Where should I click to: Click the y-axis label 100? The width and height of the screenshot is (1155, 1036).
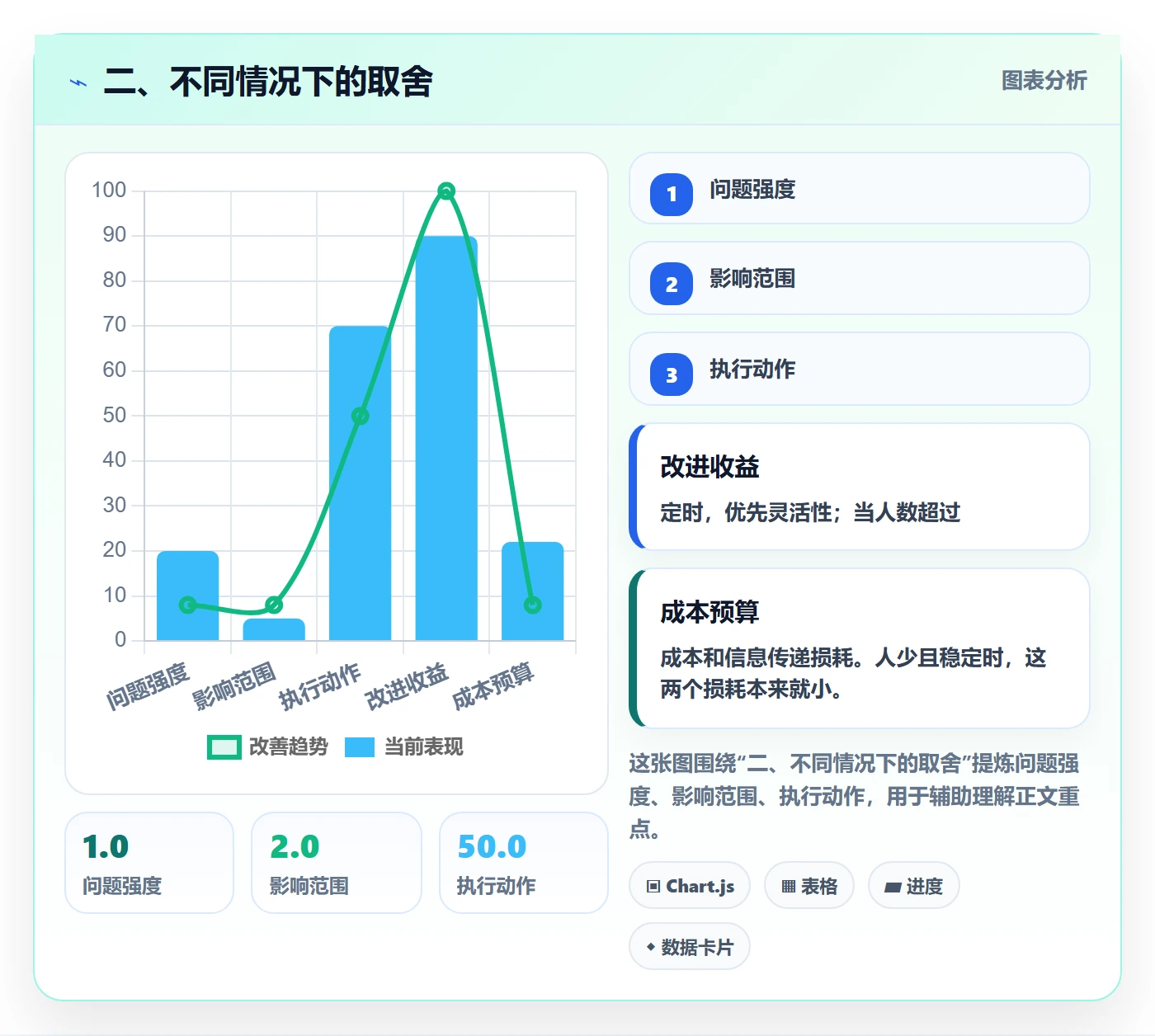(x=109, y=191)
